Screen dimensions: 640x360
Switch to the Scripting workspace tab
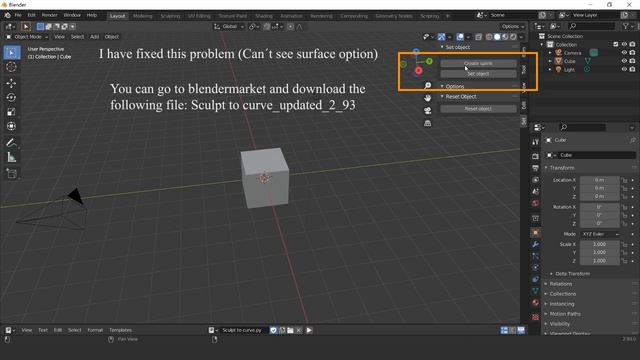(429, 16)
